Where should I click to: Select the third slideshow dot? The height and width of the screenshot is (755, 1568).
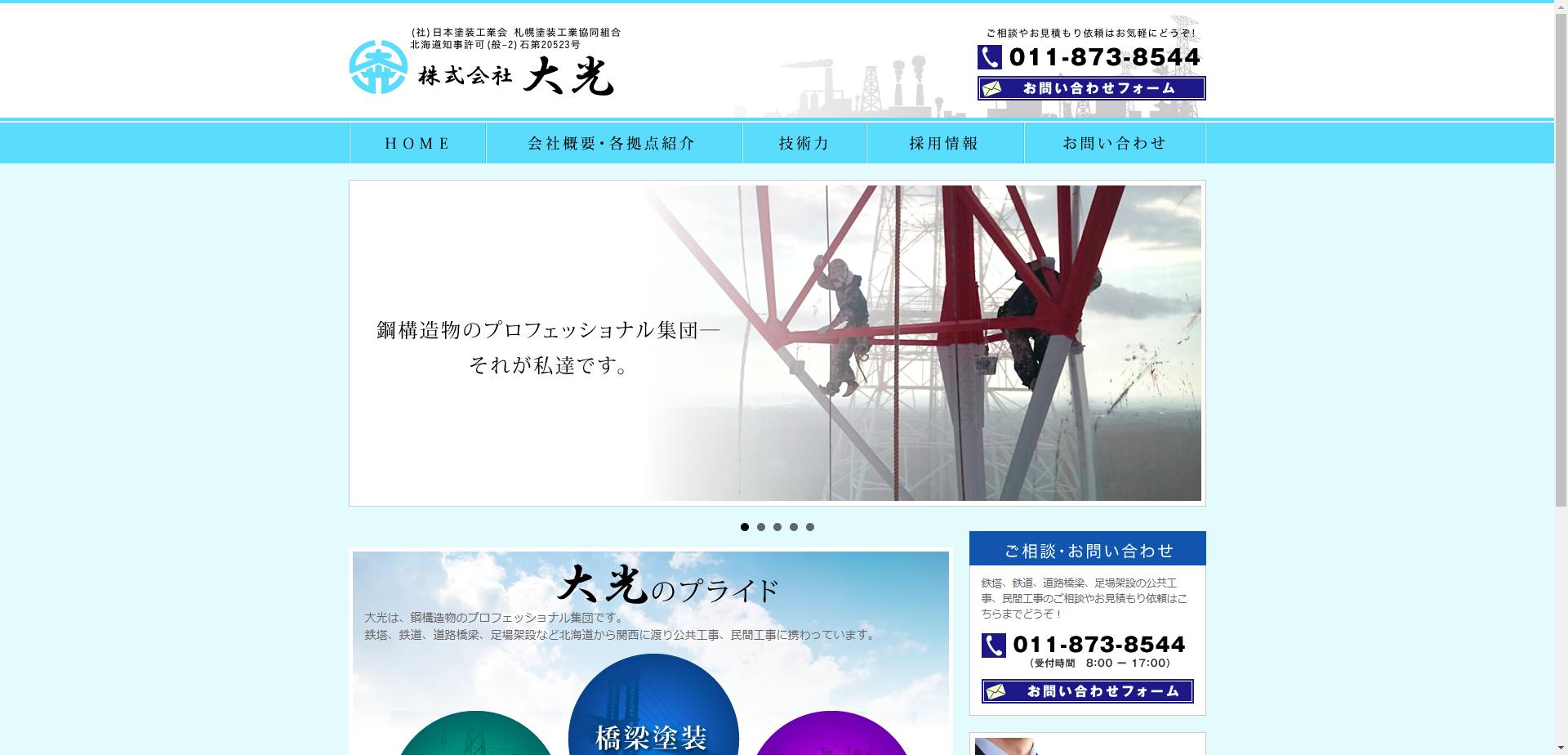tap(777, 527)
